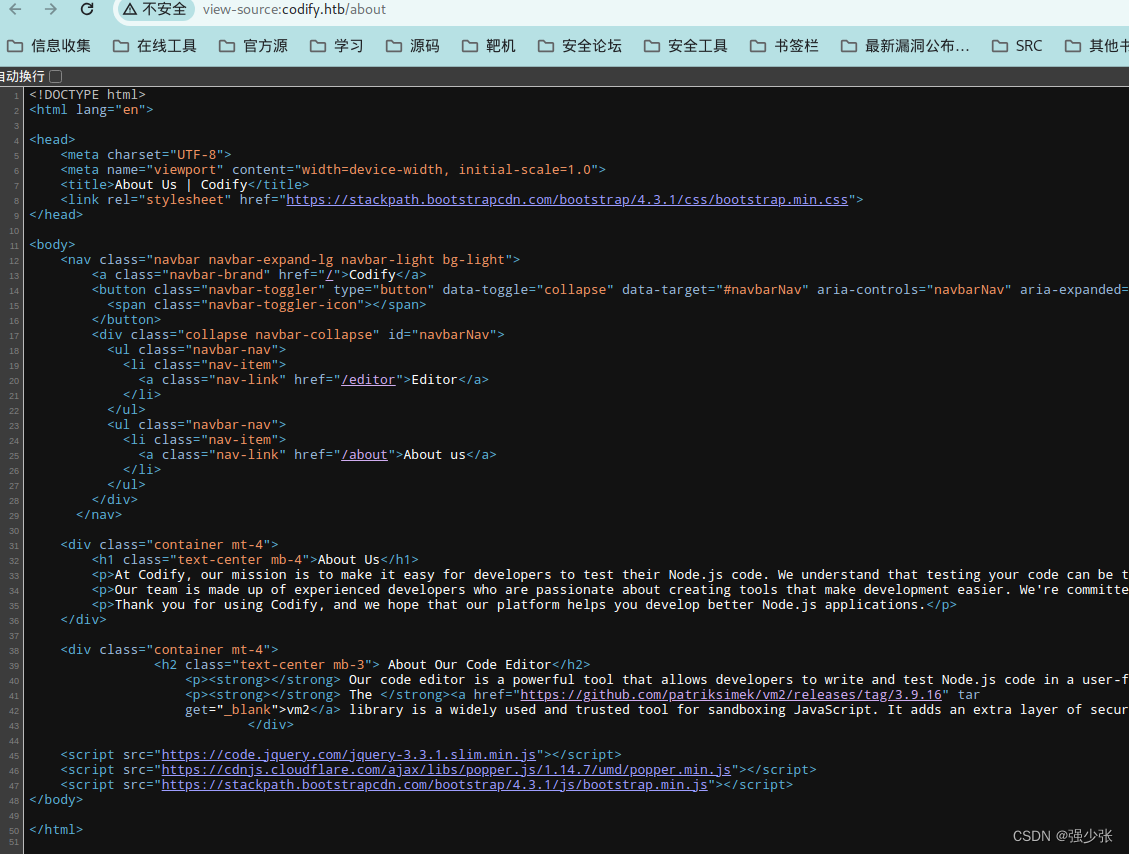Click the closing </html> tag
Image resolution: width=1129 pixels, height=854 pixels.
[56, 830]
